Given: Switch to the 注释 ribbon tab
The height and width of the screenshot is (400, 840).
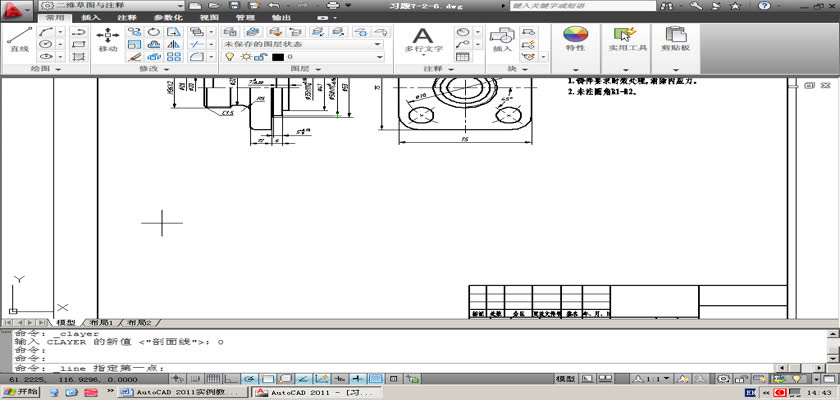Looking at the screenshot, I should (127, 18).
